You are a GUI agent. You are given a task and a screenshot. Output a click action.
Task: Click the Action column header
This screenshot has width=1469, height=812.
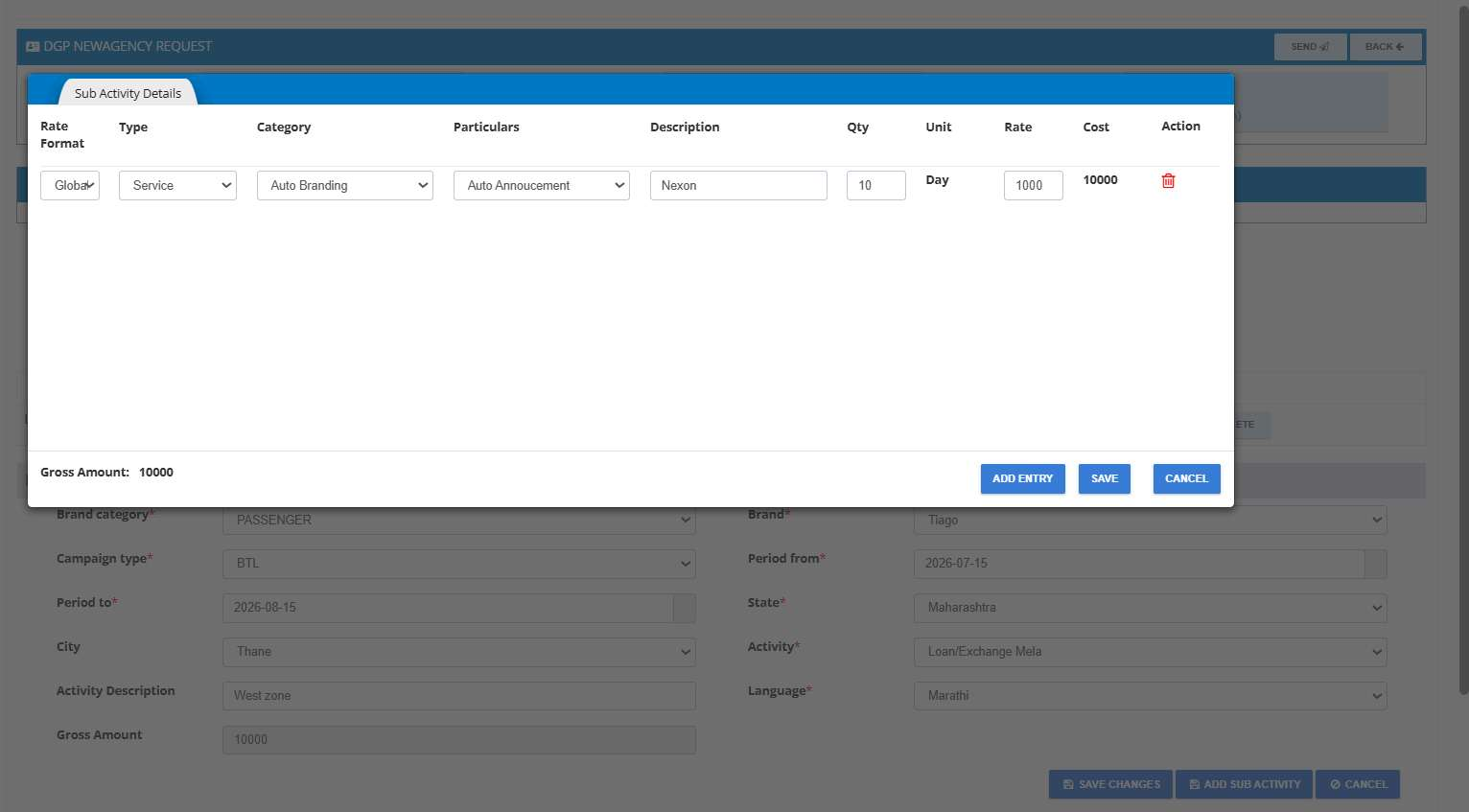1180,127
